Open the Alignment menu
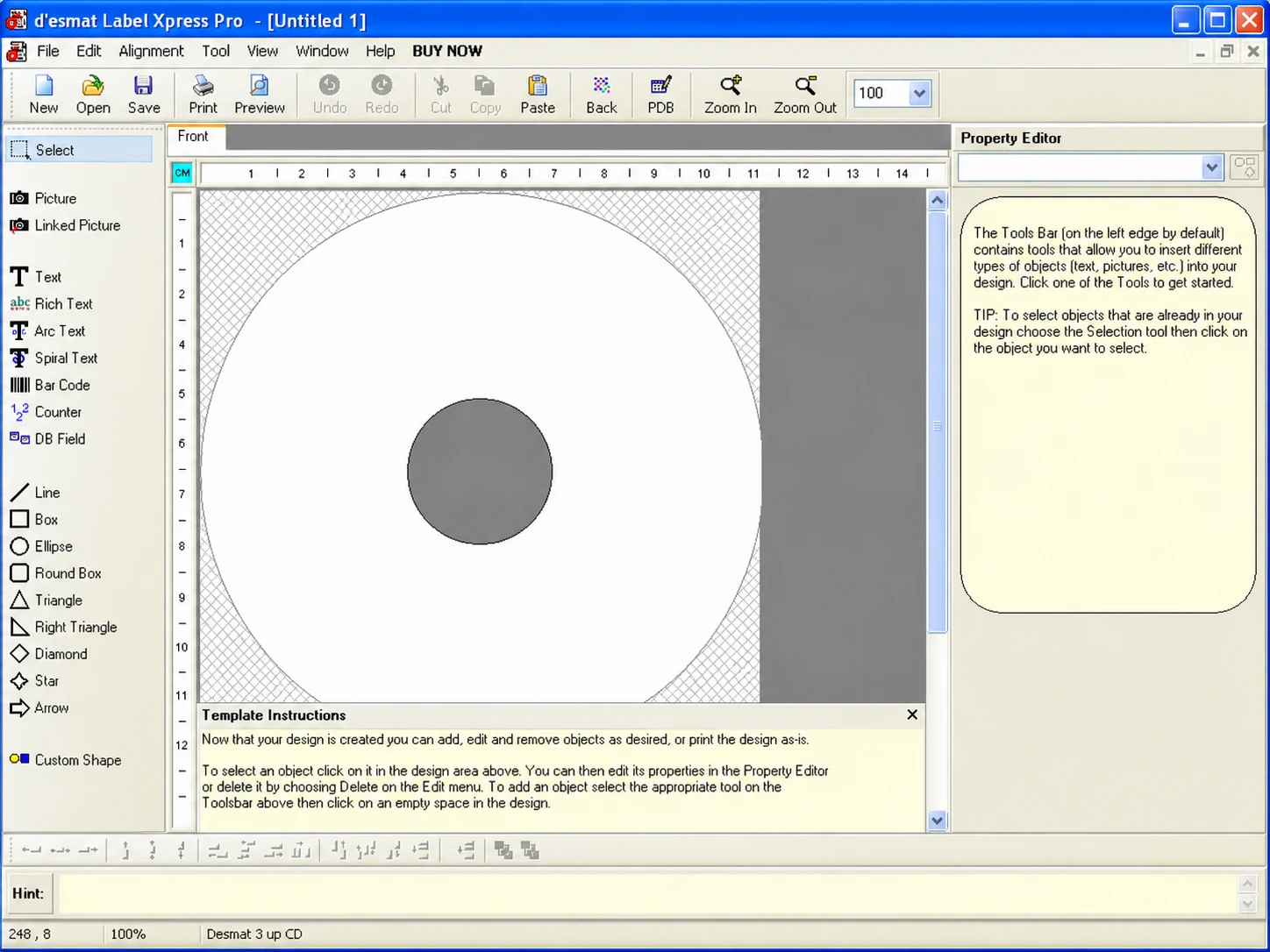 coord(151,51)
